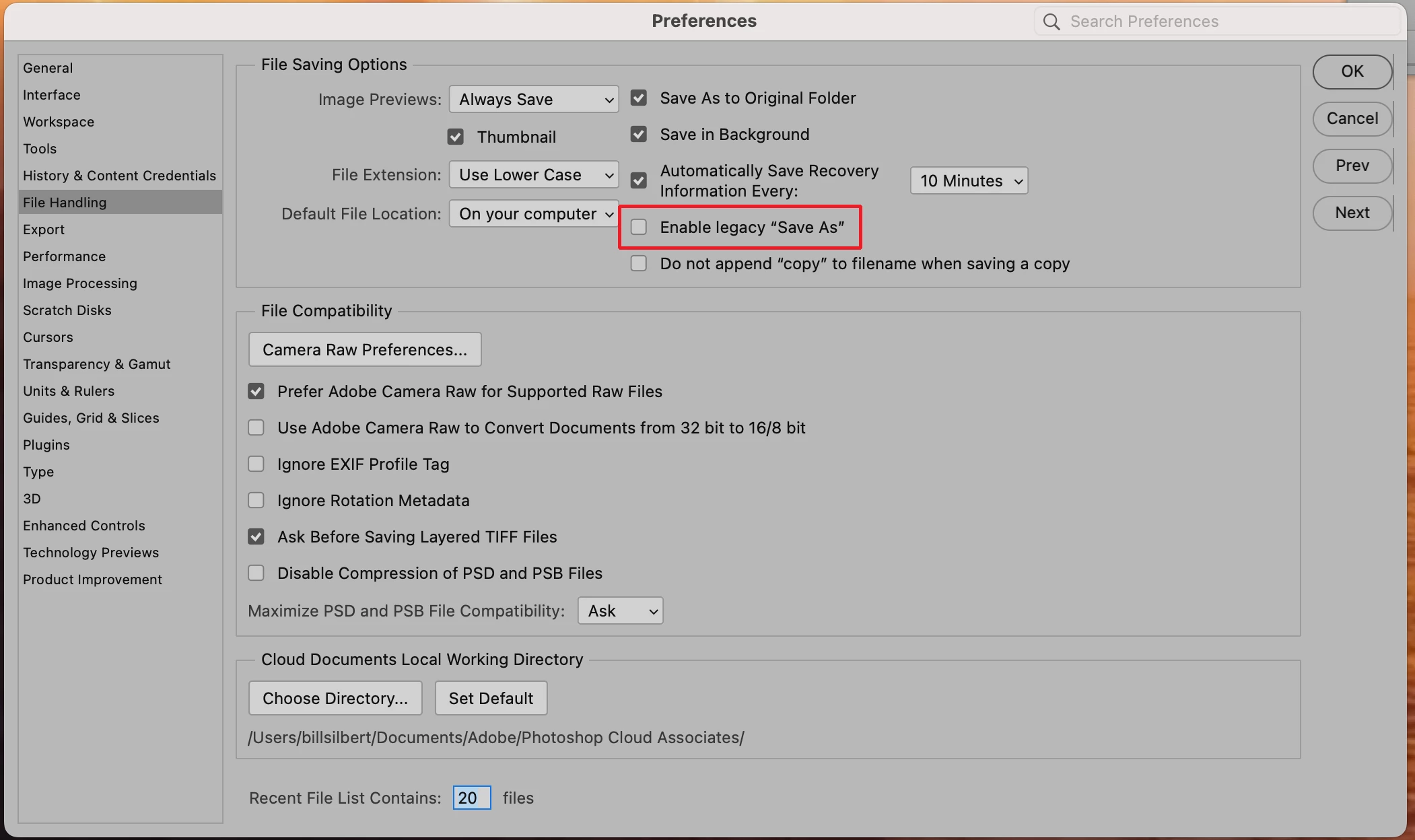
Task: Open the Export preferences section
Action: [44, 230]
